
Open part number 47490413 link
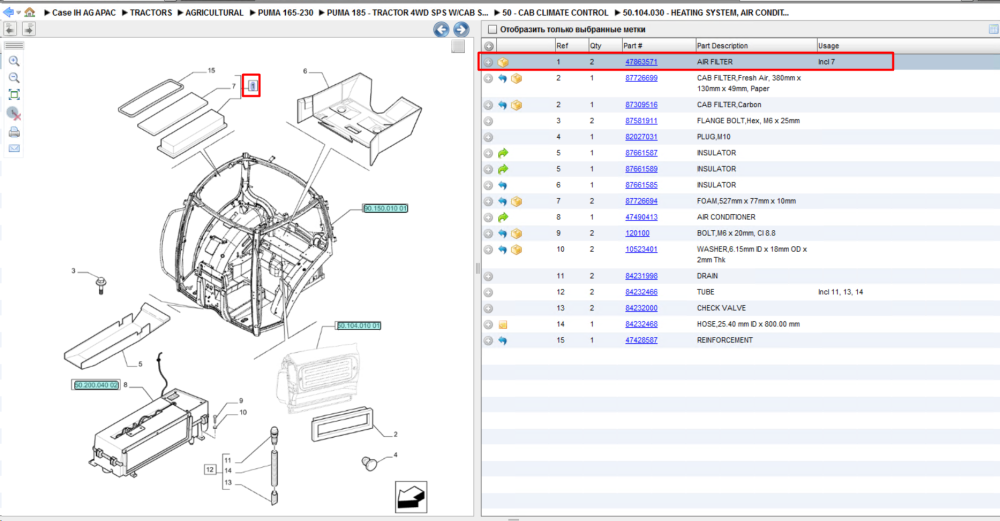point(641,217)
